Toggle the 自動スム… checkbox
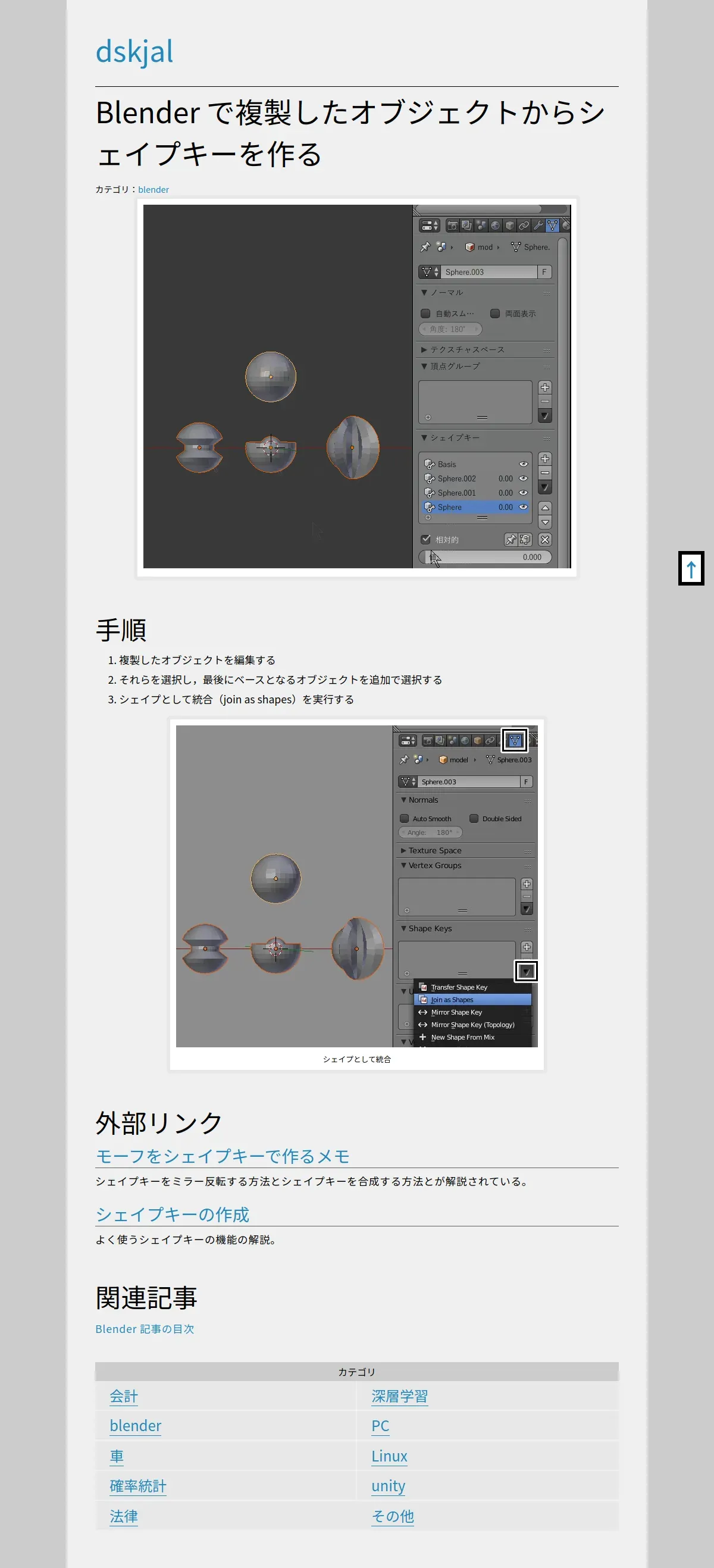Screen dimensions: 714x1568 coord(425,314)
